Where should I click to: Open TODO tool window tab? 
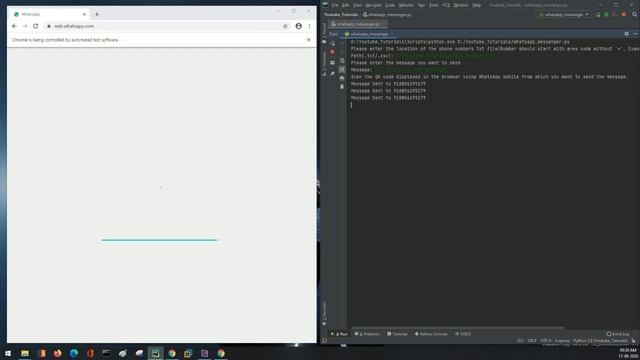463,334
